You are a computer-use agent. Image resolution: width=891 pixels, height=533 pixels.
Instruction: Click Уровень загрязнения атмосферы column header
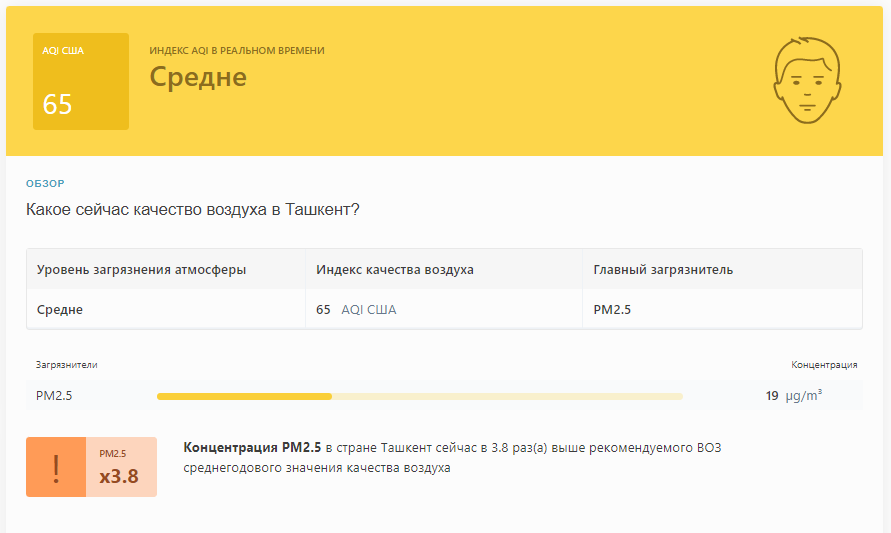click(141, 269)
